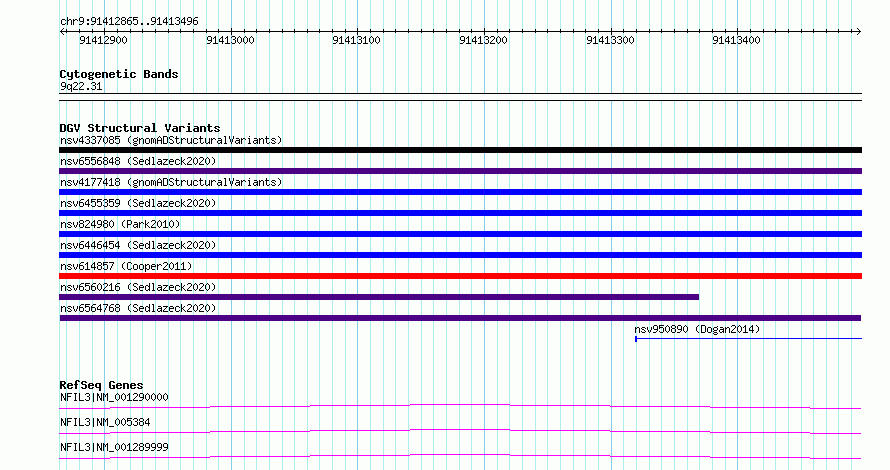The height and width of the screenshot is (470, 890).
Task: Open variant nsv6455359 (Sedlazeck2020) label
Action: point(138,203)
